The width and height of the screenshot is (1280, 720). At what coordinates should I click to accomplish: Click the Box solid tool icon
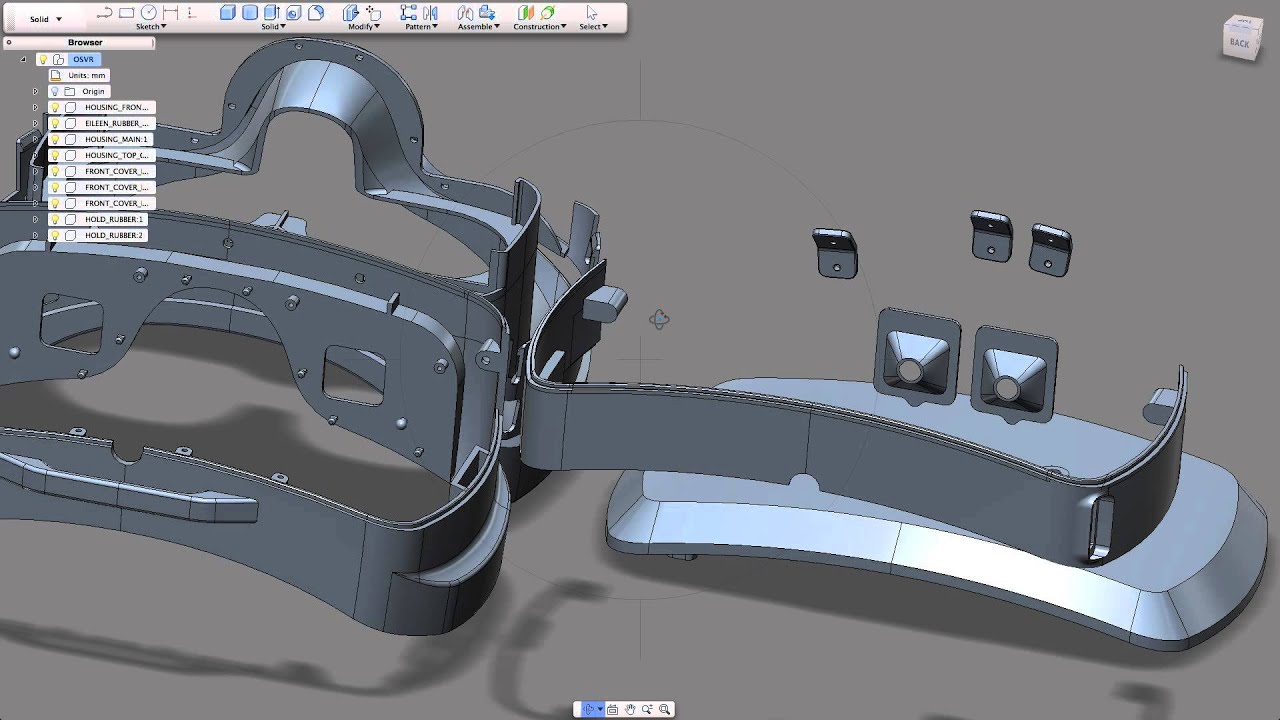[x=228, y=13]
